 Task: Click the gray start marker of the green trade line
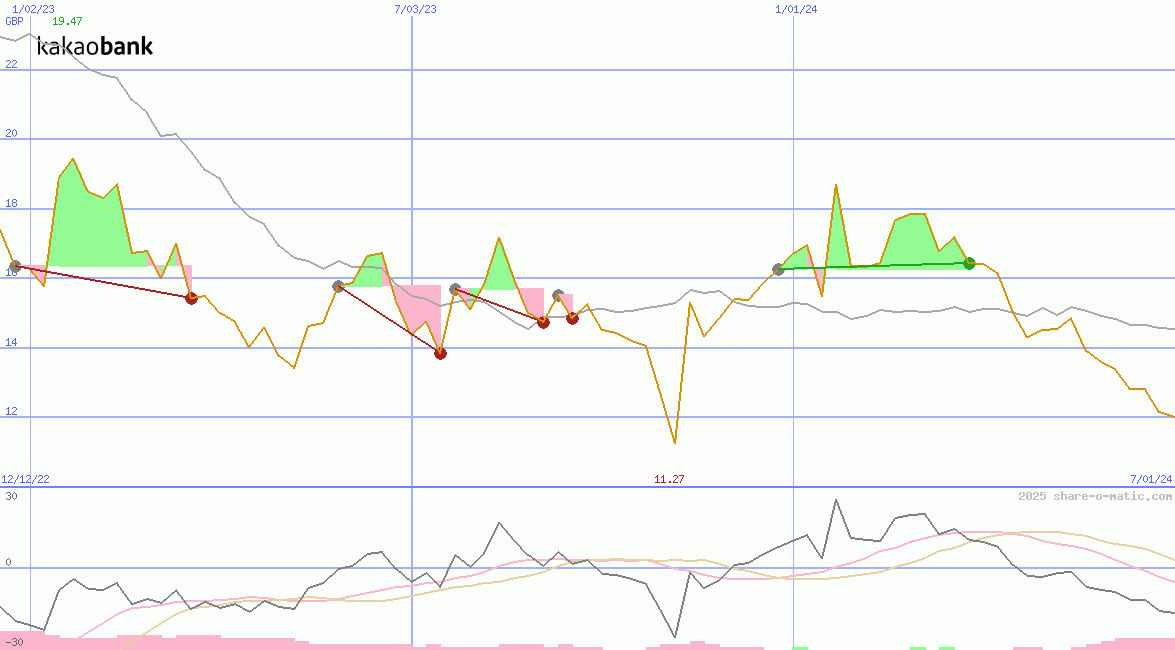click(779, 269)
